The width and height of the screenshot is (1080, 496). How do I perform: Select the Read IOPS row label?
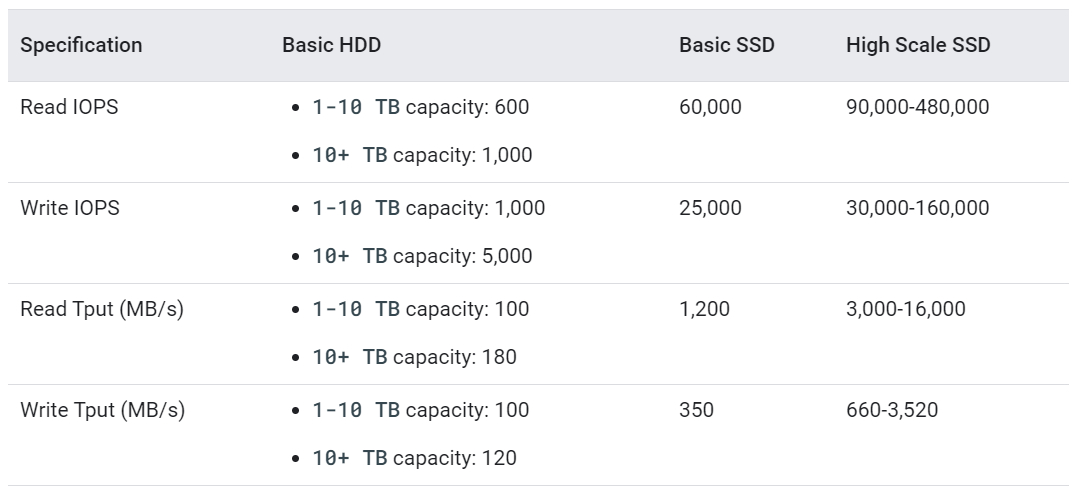69,107
